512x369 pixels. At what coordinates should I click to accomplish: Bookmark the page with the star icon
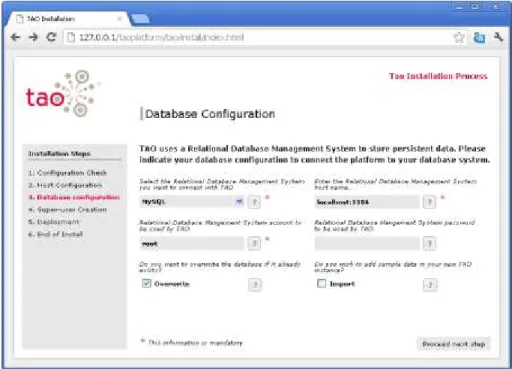(x=459, y=37)
